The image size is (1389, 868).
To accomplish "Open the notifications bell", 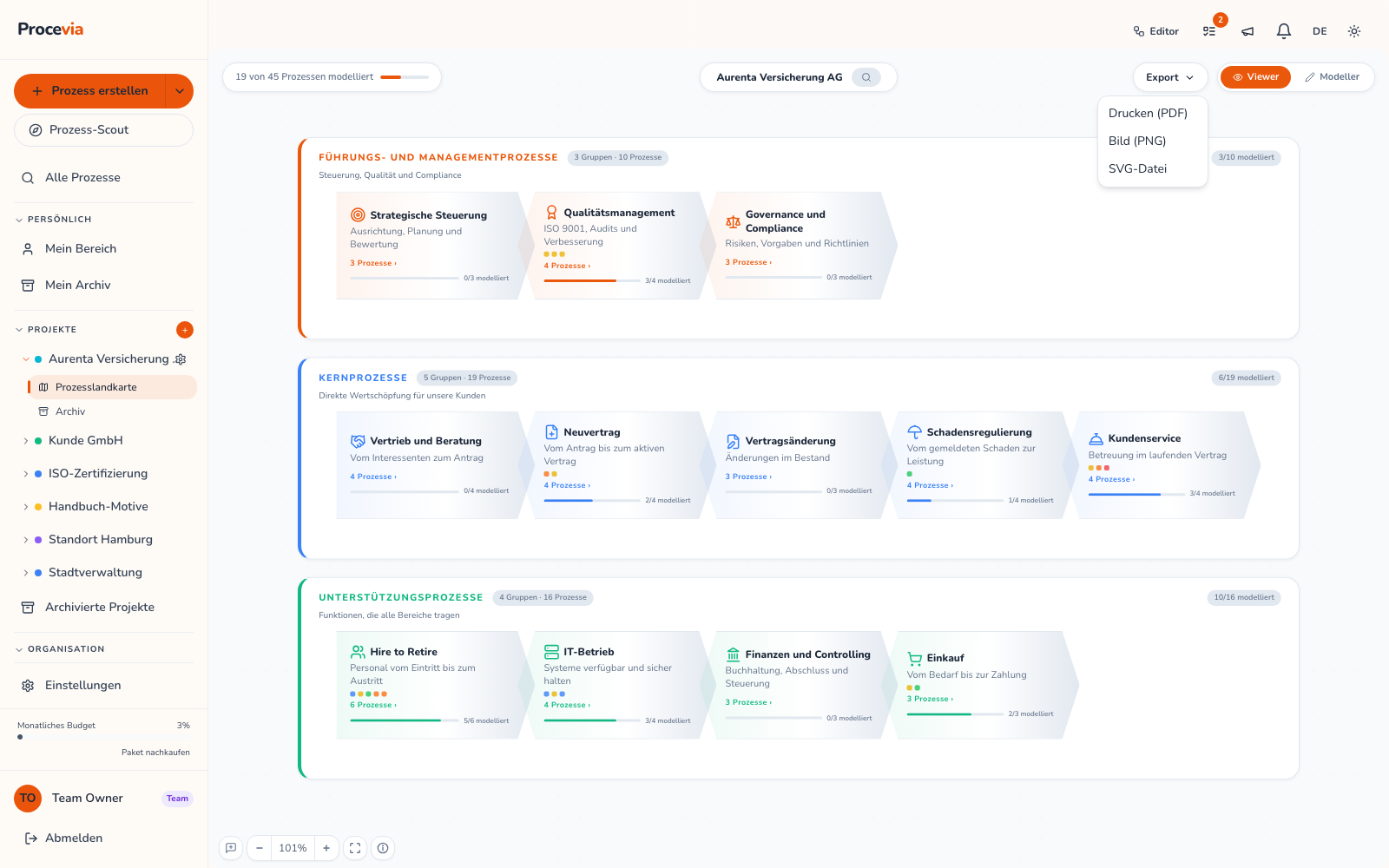I will coord(1284,31).
